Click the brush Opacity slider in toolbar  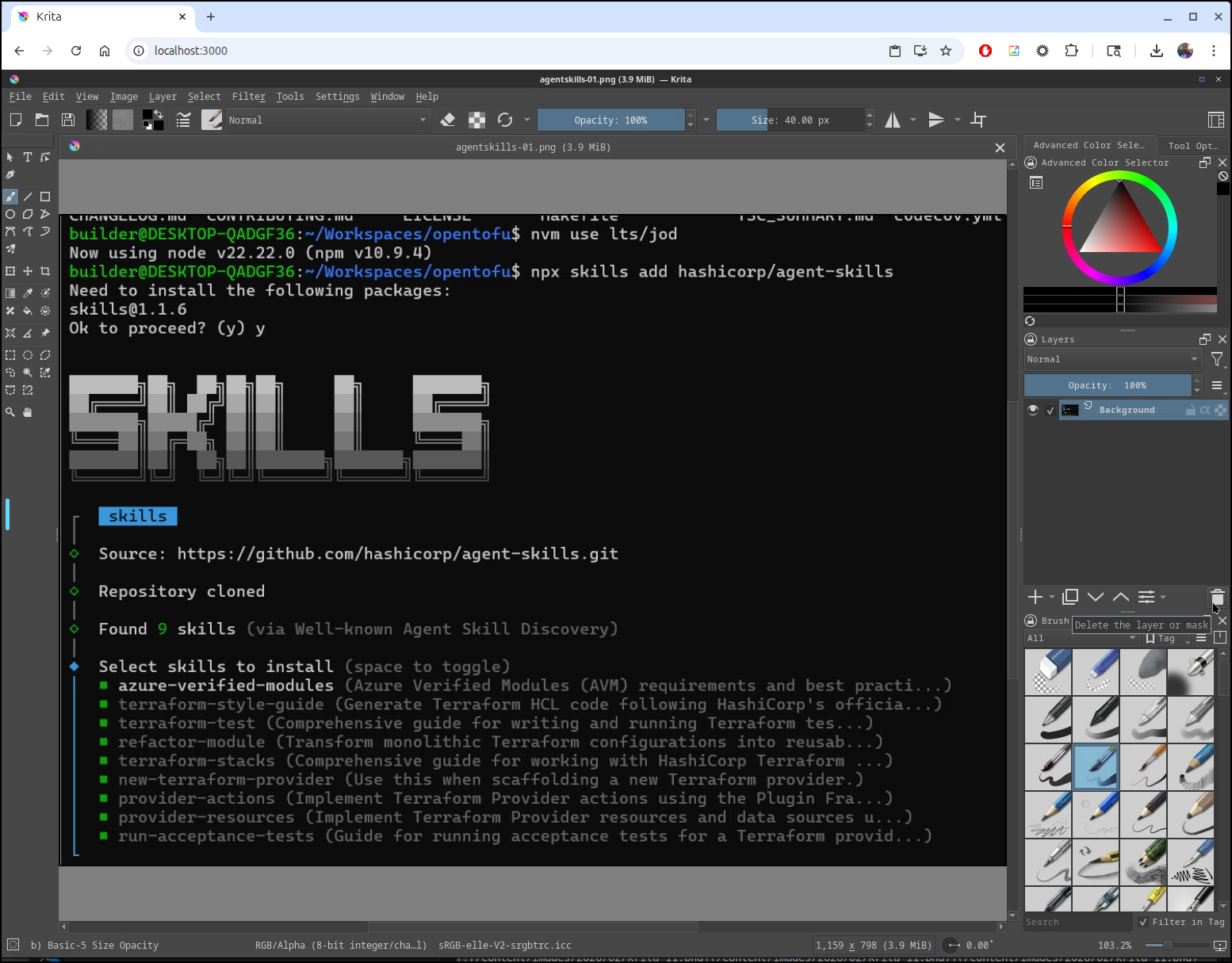(610, 120)
